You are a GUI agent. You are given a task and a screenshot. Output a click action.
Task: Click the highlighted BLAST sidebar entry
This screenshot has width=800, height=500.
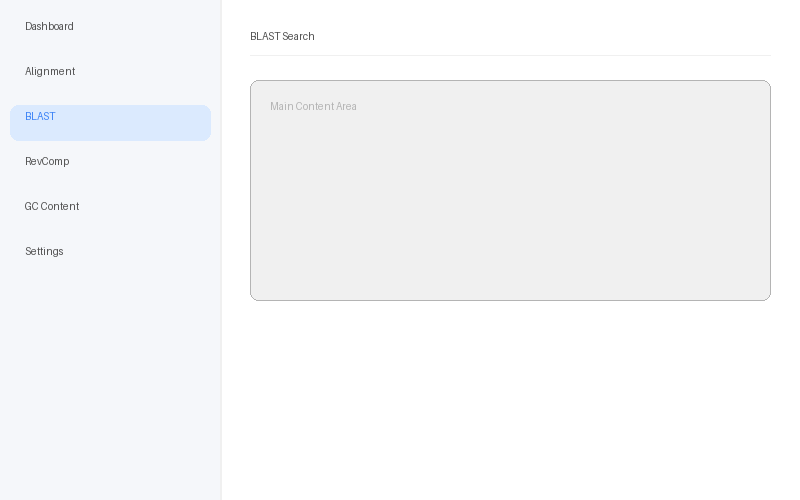(110, 122)
